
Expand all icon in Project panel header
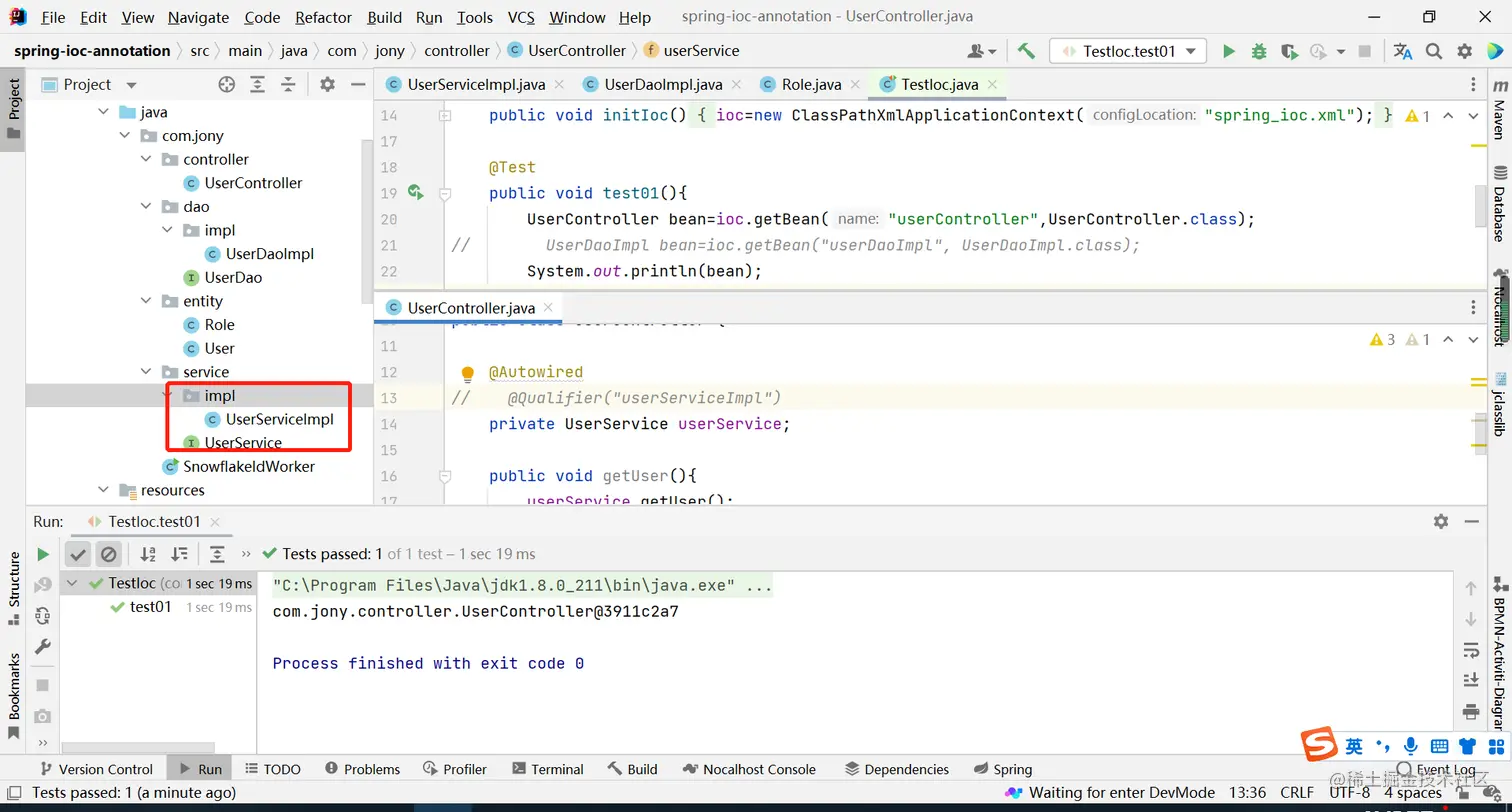258,85
